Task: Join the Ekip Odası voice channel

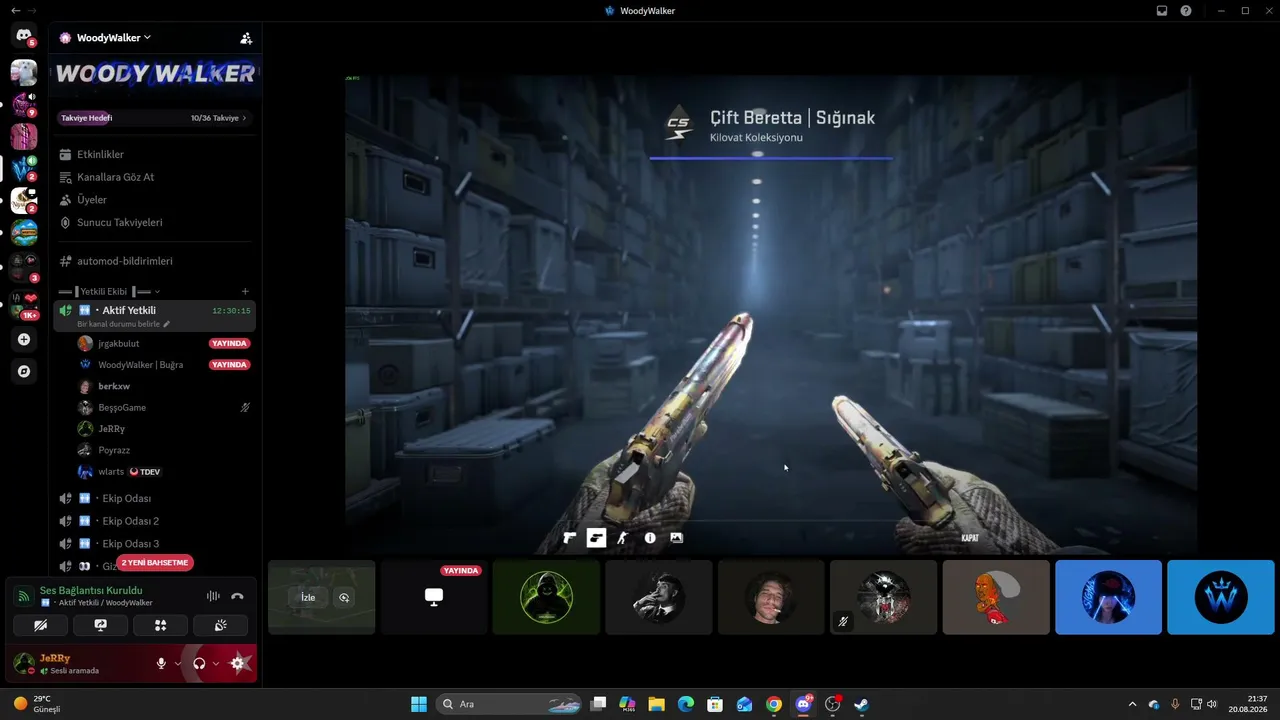Action: tap(155, 498)
